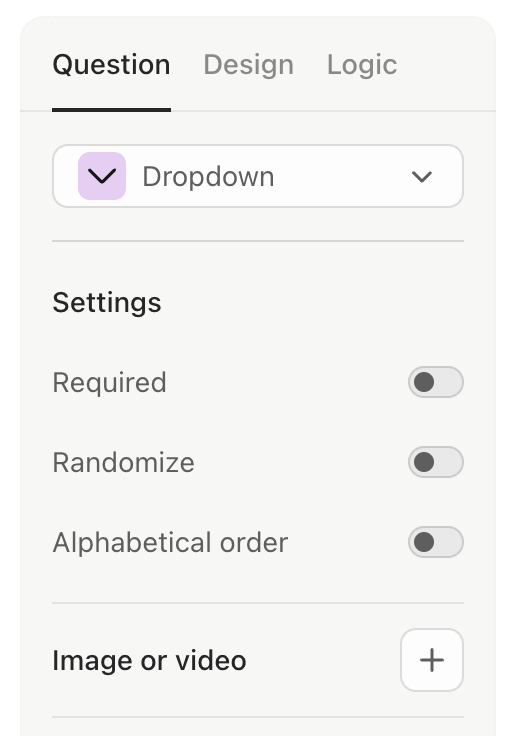
Task: Click the Image or video heading
Action: (149, 660)
